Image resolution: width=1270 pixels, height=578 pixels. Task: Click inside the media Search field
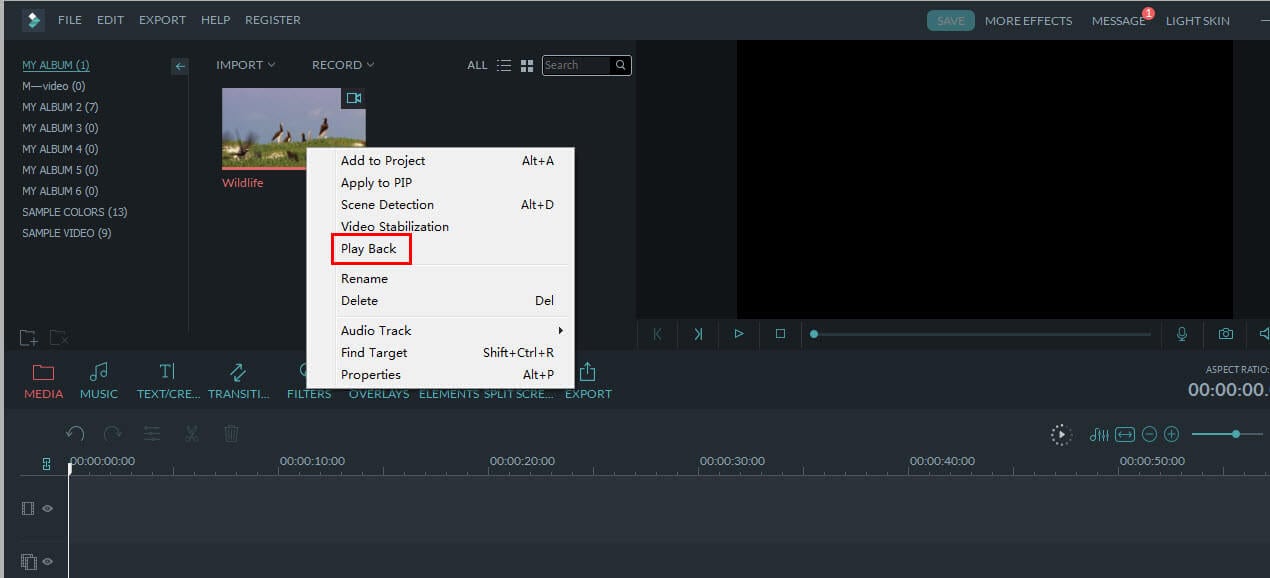pos(576,65)
